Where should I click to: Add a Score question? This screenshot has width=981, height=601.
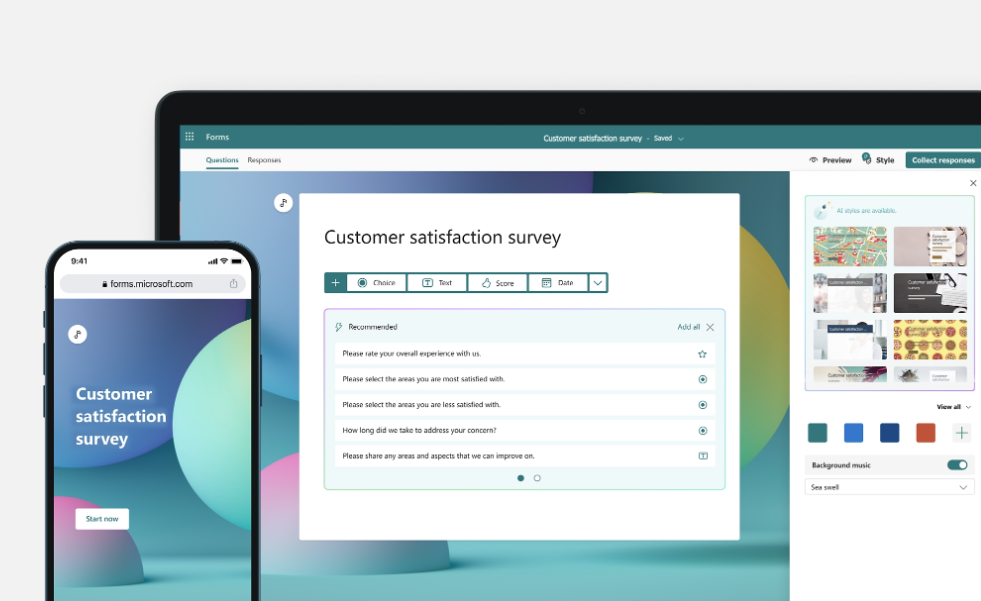click(497, 283)
